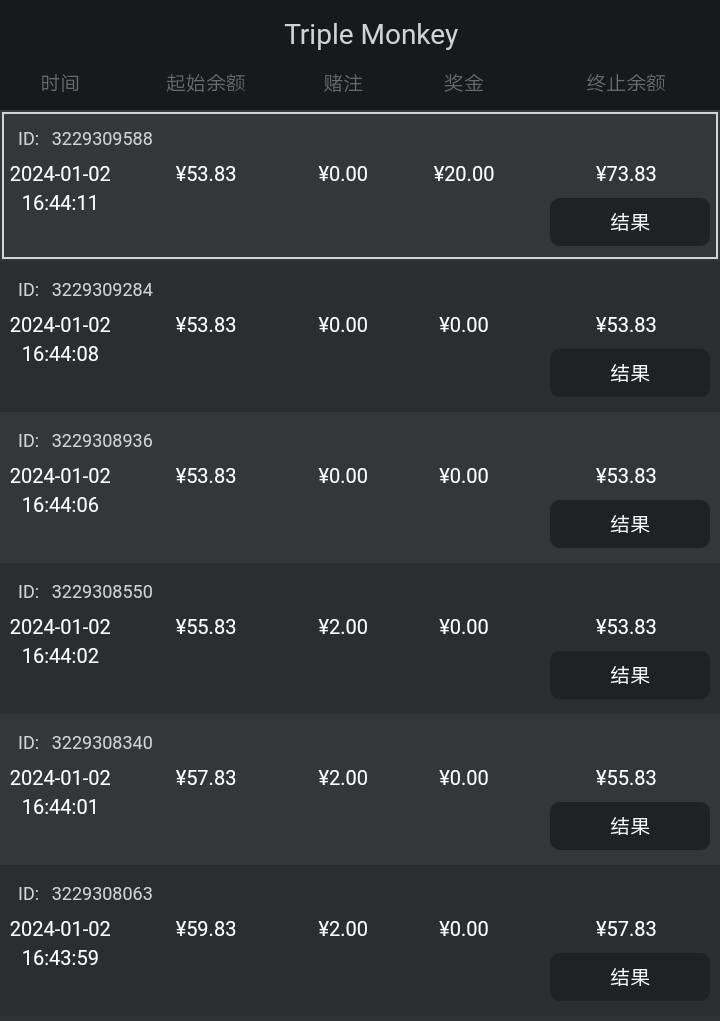Open 结果 for record ID 3229309284
The height and width of the screenshot is (1021, 720).
pos(630,373)
